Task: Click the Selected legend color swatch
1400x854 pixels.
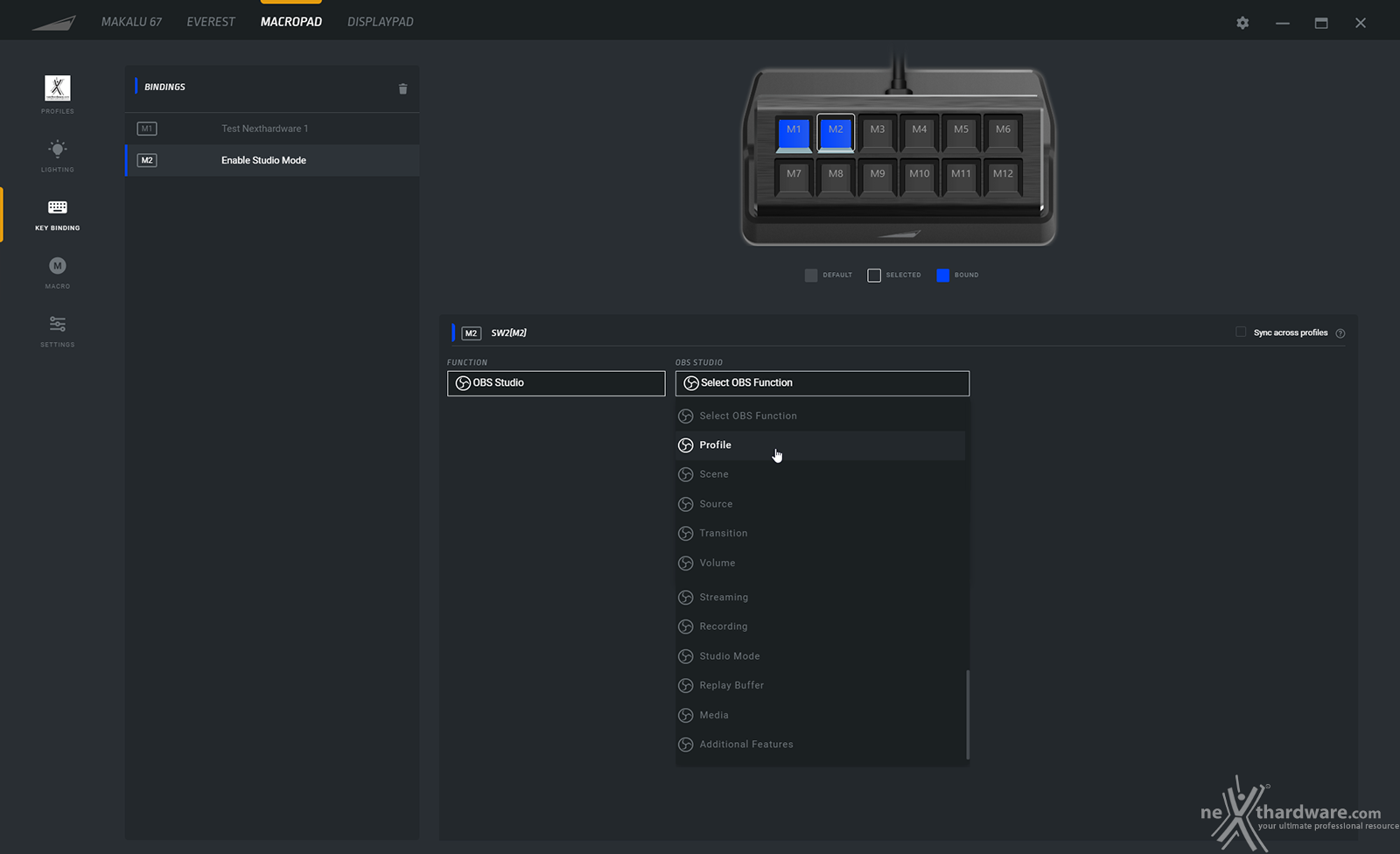Action: coord(874,276)
